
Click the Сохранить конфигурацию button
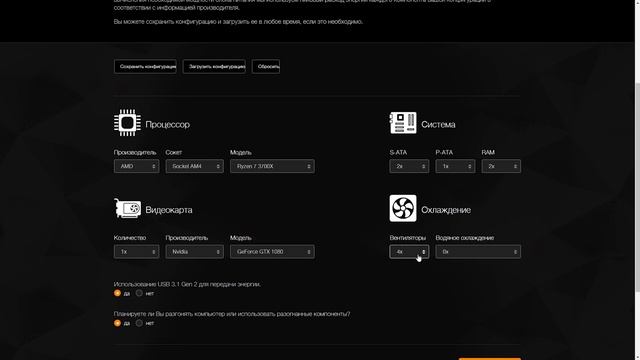[x=145, y=67]
